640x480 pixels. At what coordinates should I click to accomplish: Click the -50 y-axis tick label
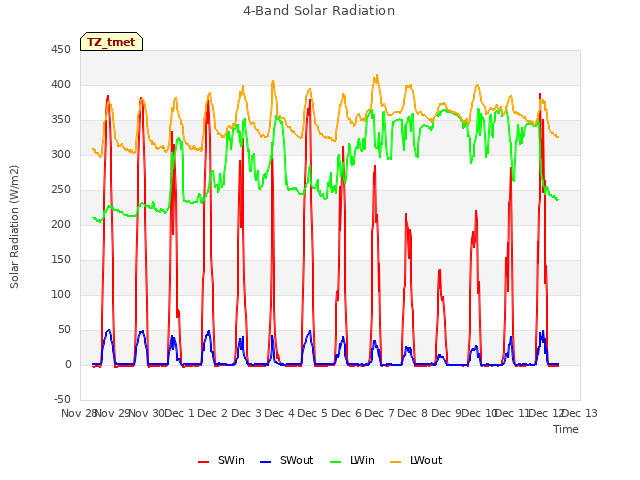pos(62,400)
